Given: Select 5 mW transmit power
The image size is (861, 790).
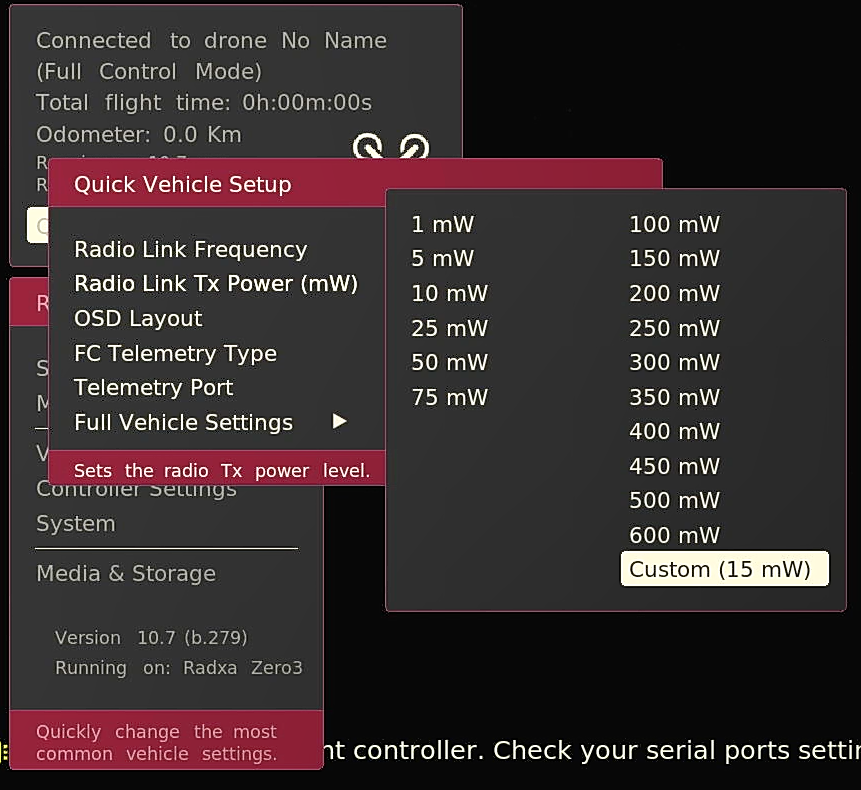Looking at the screenshot, I should (441, 258).
